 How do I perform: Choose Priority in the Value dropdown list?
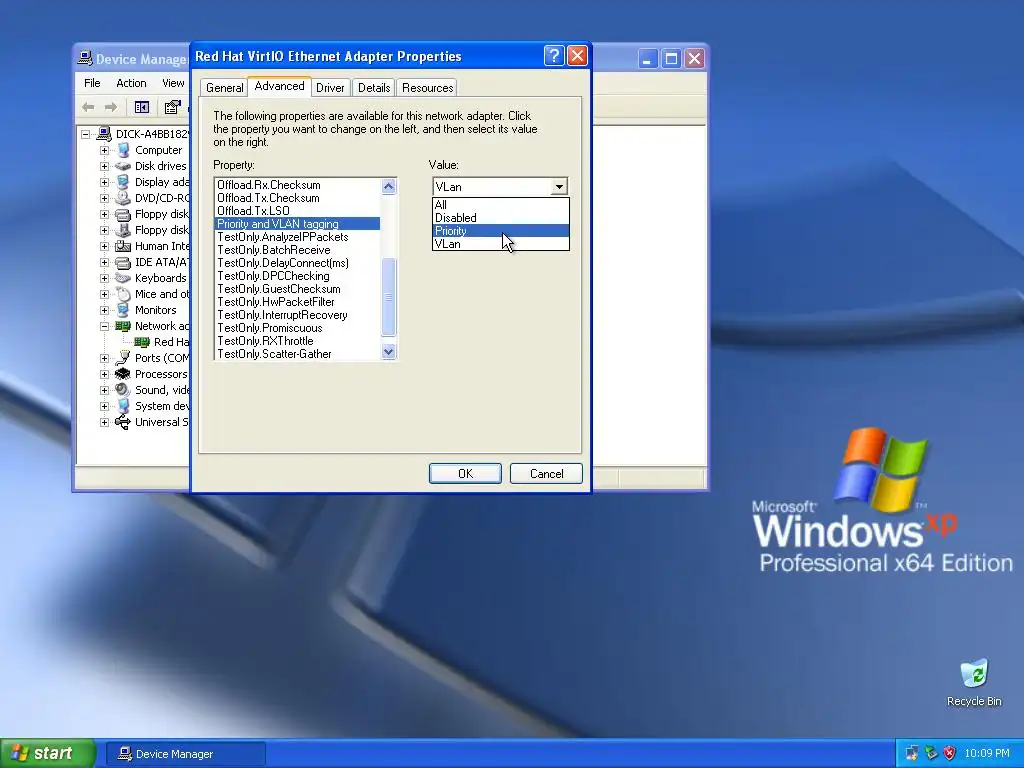[x=500, y=231]
